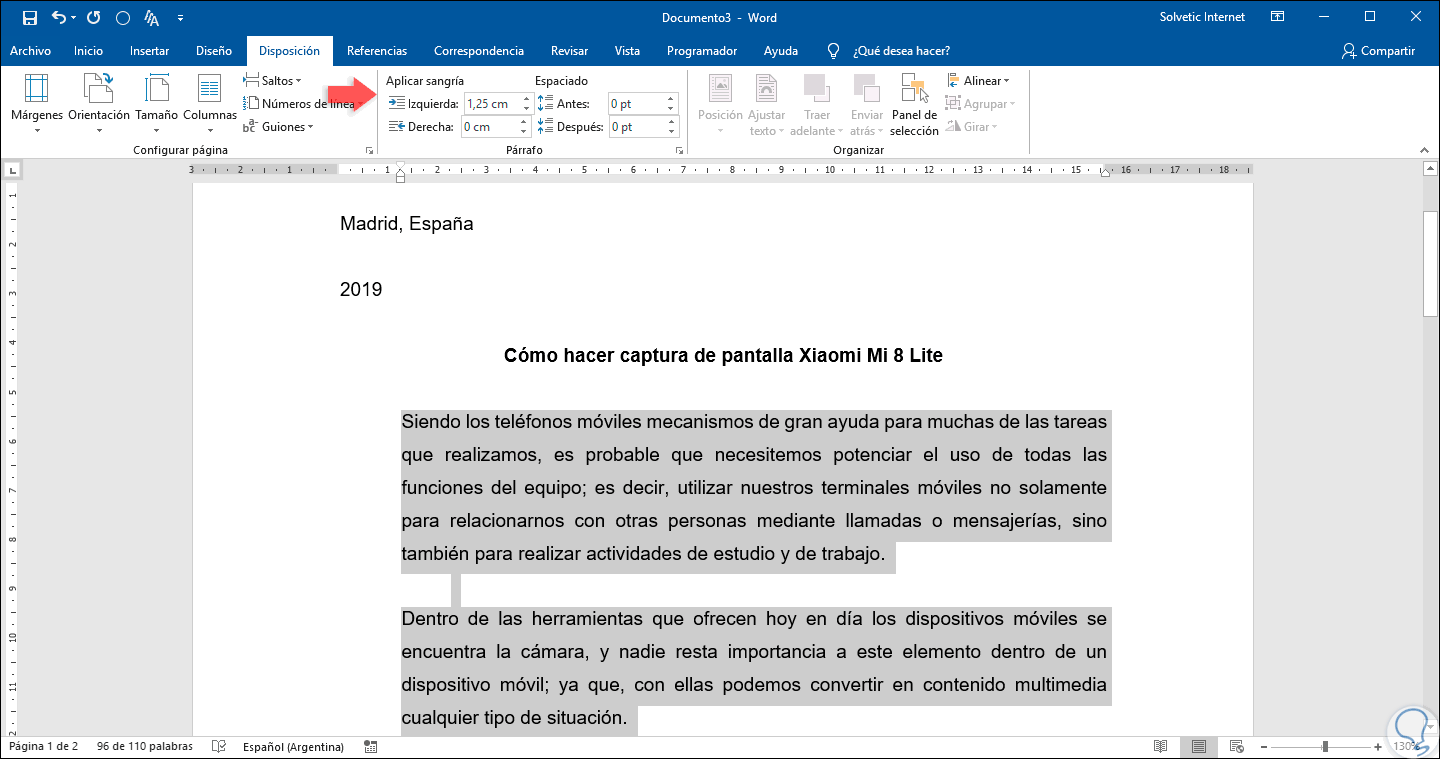Viewport: 1440px width, 759px height.
Task: Switch to the Referencias tab
Action: (x=377, y=51)
